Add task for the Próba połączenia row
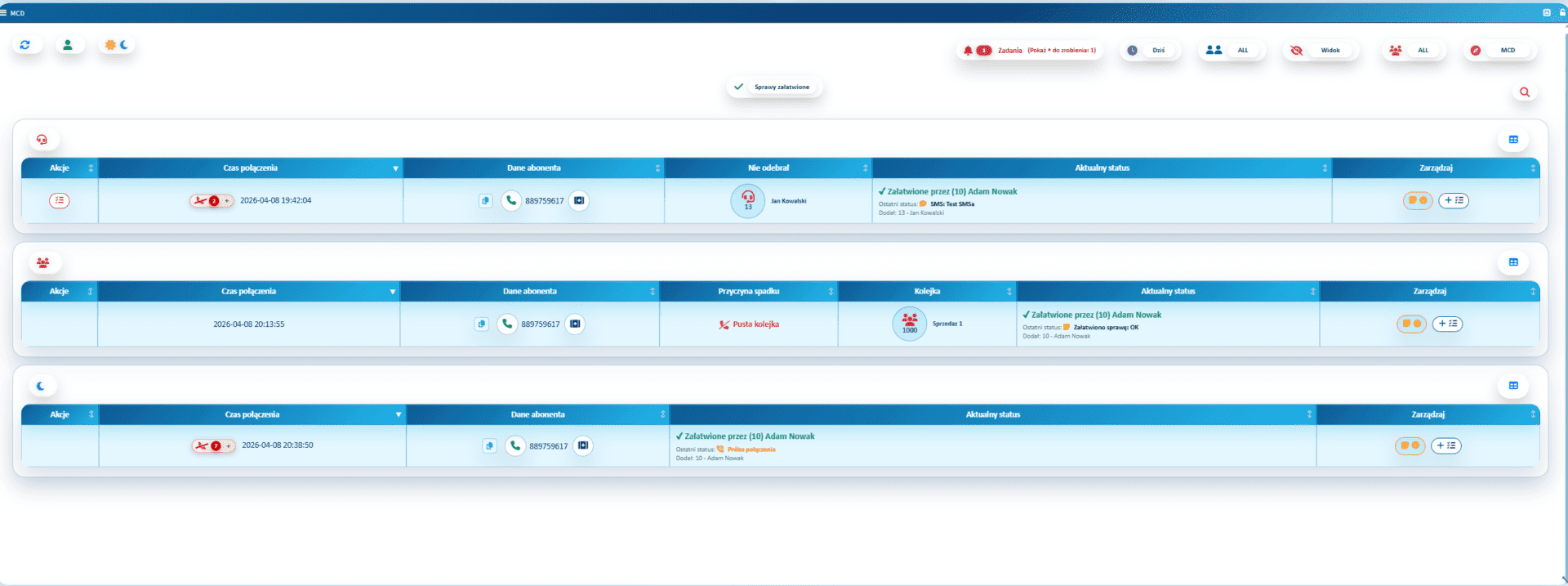Screen dimensions: 1568x586 pos(1446,446)
